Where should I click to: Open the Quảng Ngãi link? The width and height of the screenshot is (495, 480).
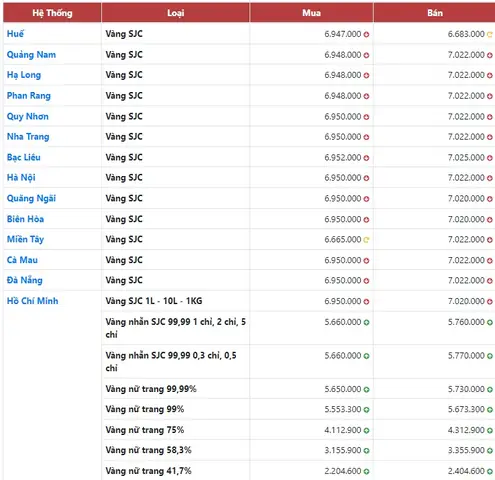[31, 198]
